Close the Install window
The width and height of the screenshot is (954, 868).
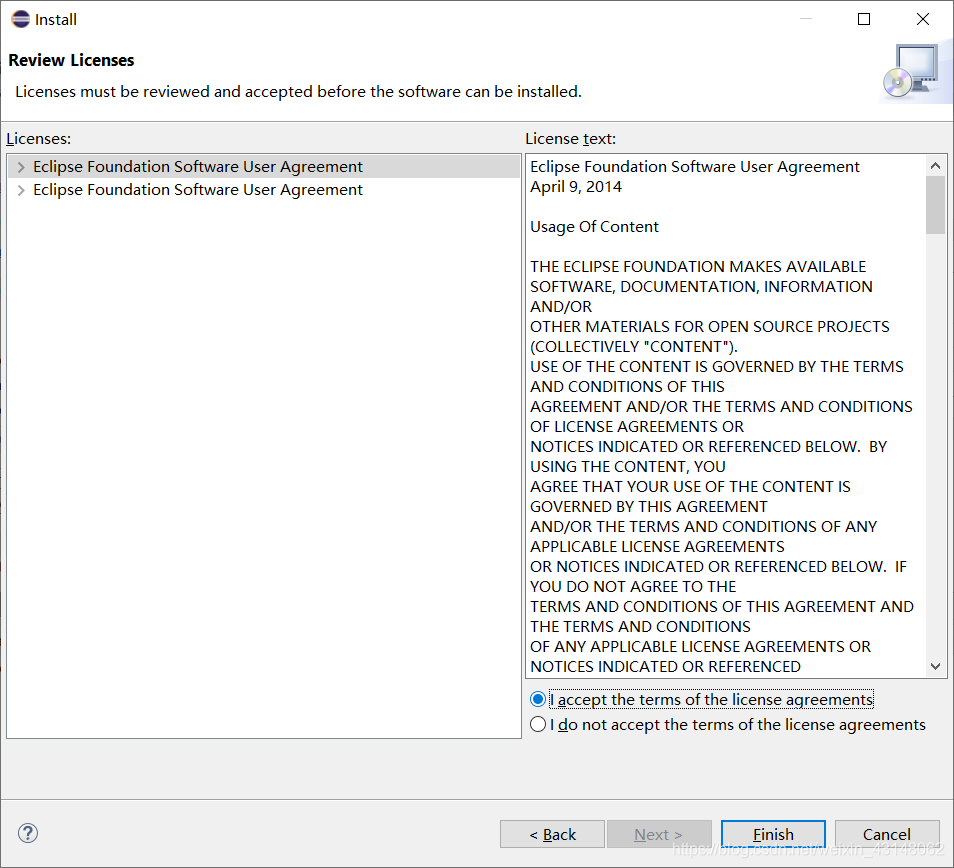923,19
